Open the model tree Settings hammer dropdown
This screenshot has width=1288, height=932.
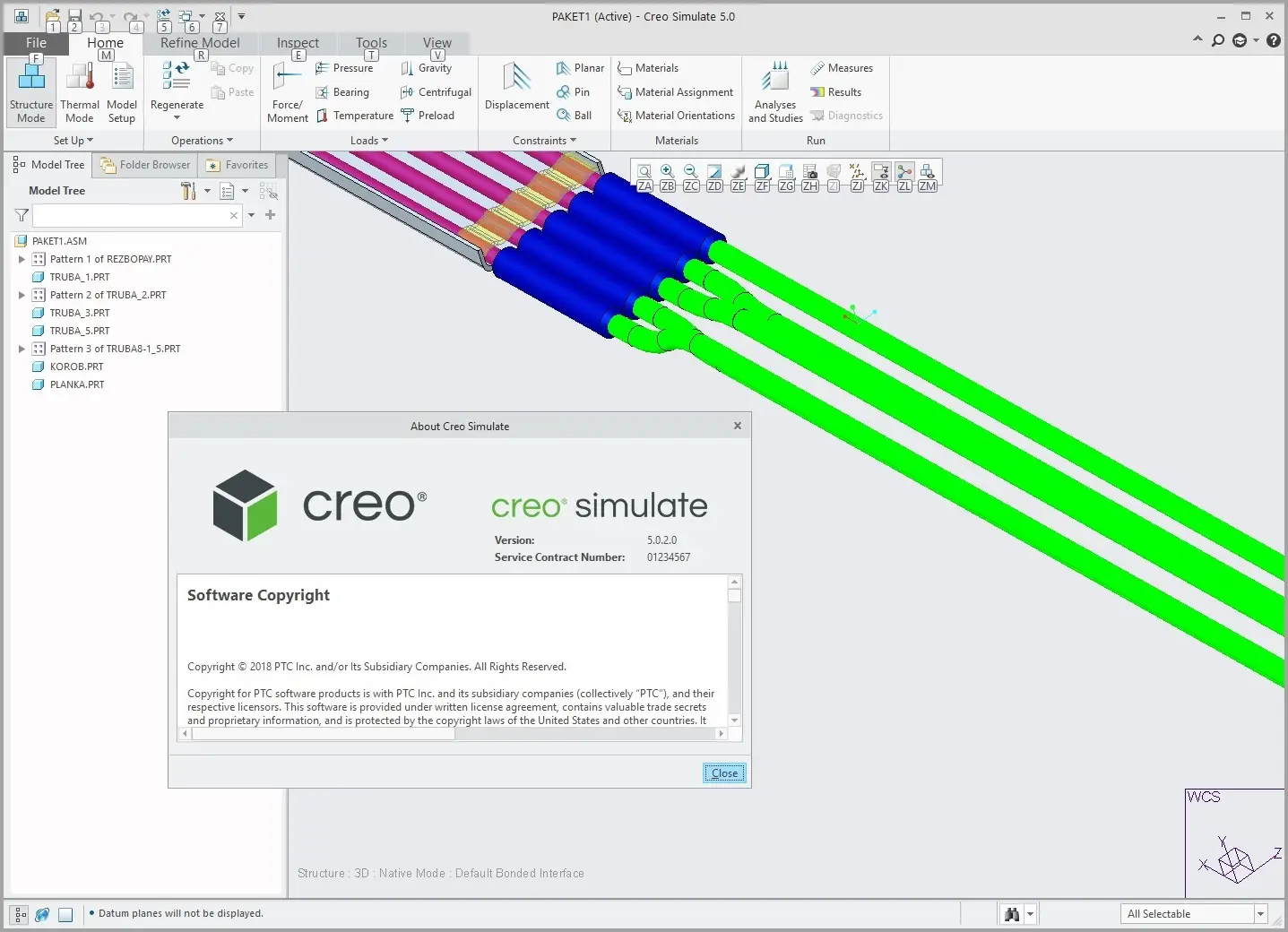click(x=207, y=191)
